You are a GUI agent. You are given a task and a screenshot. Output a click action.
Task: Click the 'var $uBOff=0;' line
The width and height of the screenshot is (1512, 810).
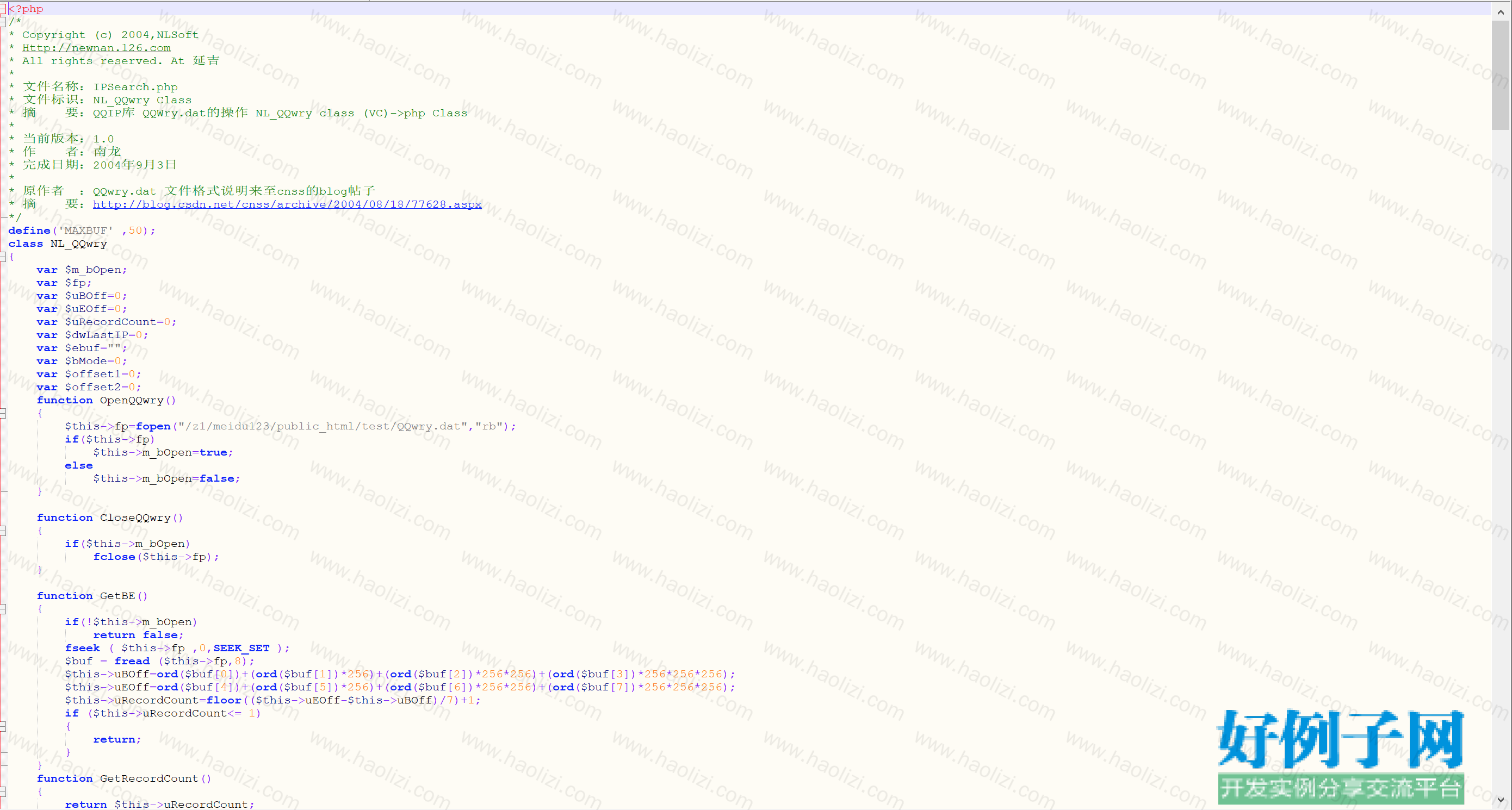click(x=82, y=296)
